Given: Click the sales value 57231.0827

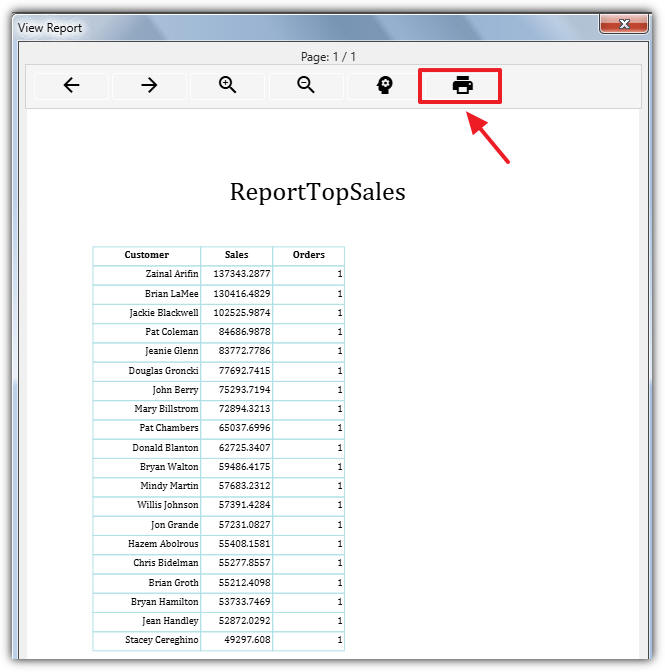Looking at the screenshot, I should pos(244,525).
